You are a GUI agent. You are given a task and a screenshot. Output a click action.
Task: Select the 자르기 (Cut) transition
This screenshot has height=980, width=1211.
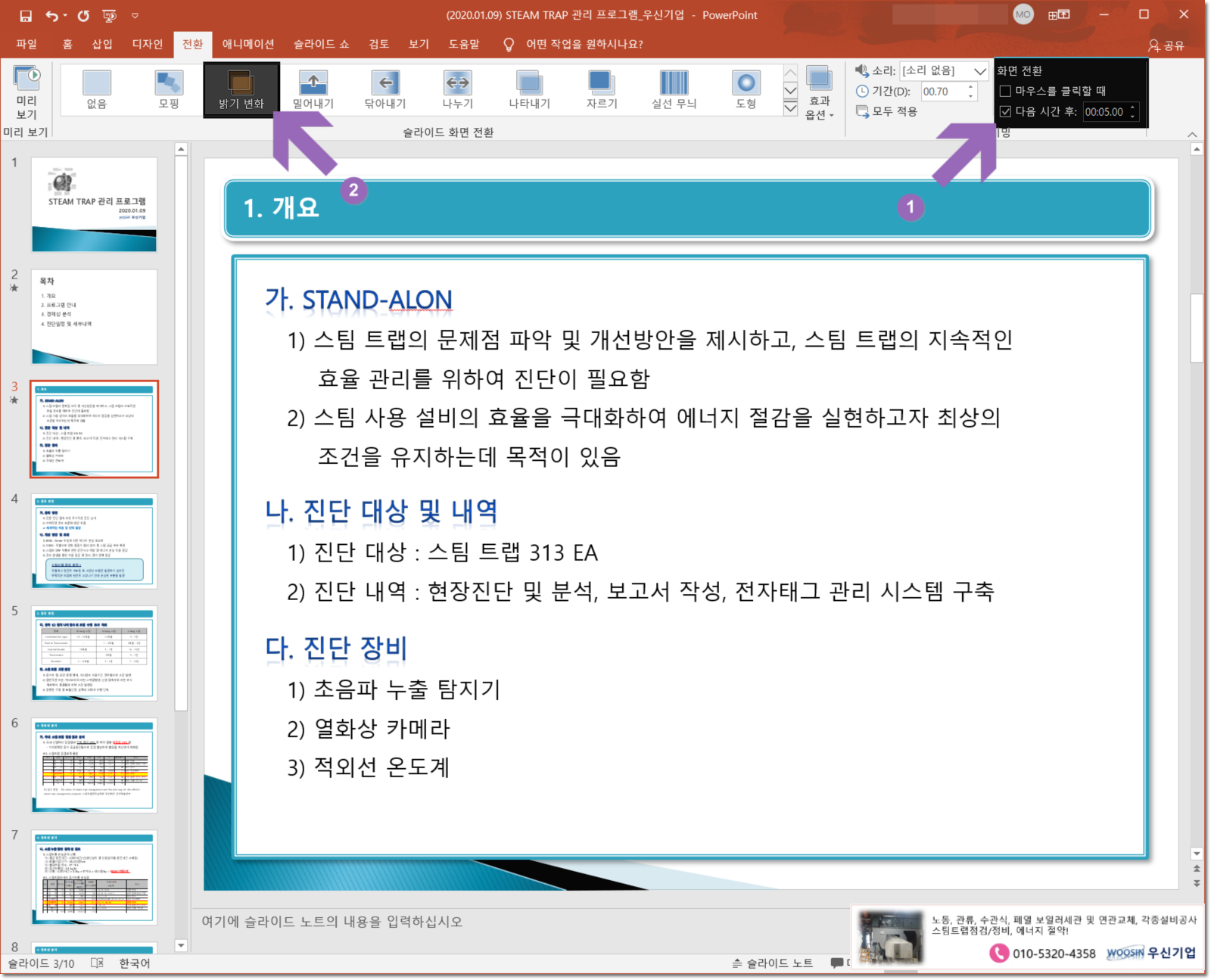point(602,89)
